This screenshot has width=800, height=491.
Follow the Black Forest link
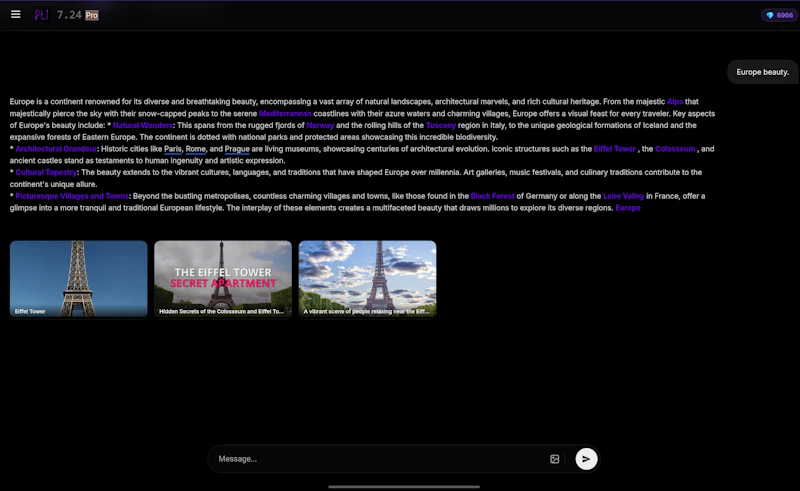tap(492, 196)
